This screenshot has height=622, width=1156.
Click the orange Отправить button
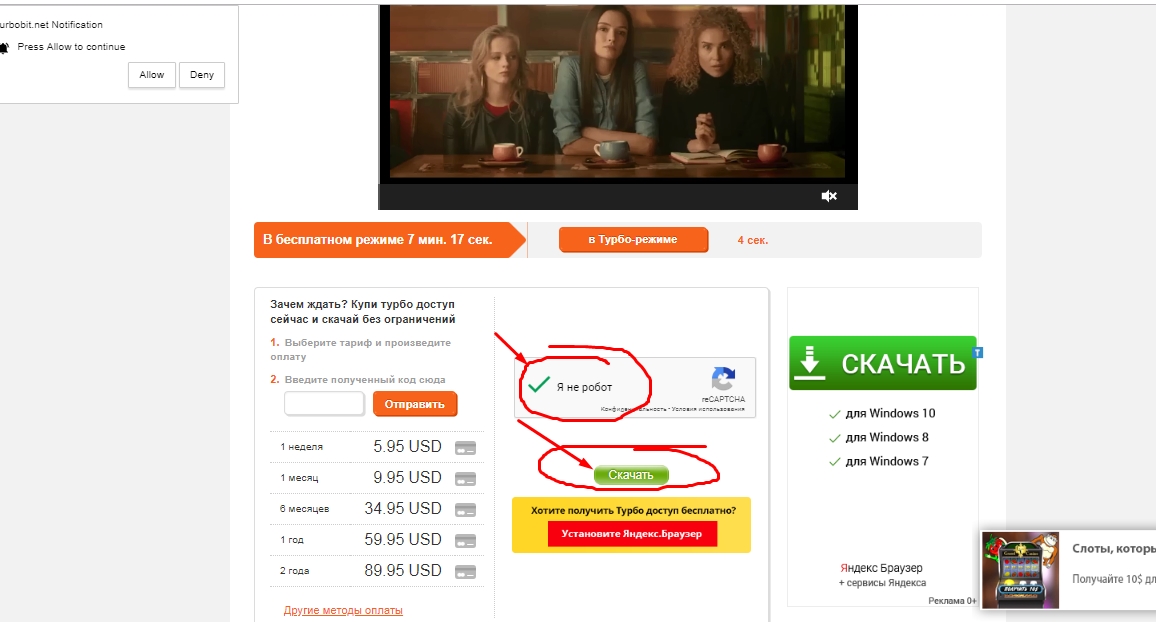(x=415, y=404)
